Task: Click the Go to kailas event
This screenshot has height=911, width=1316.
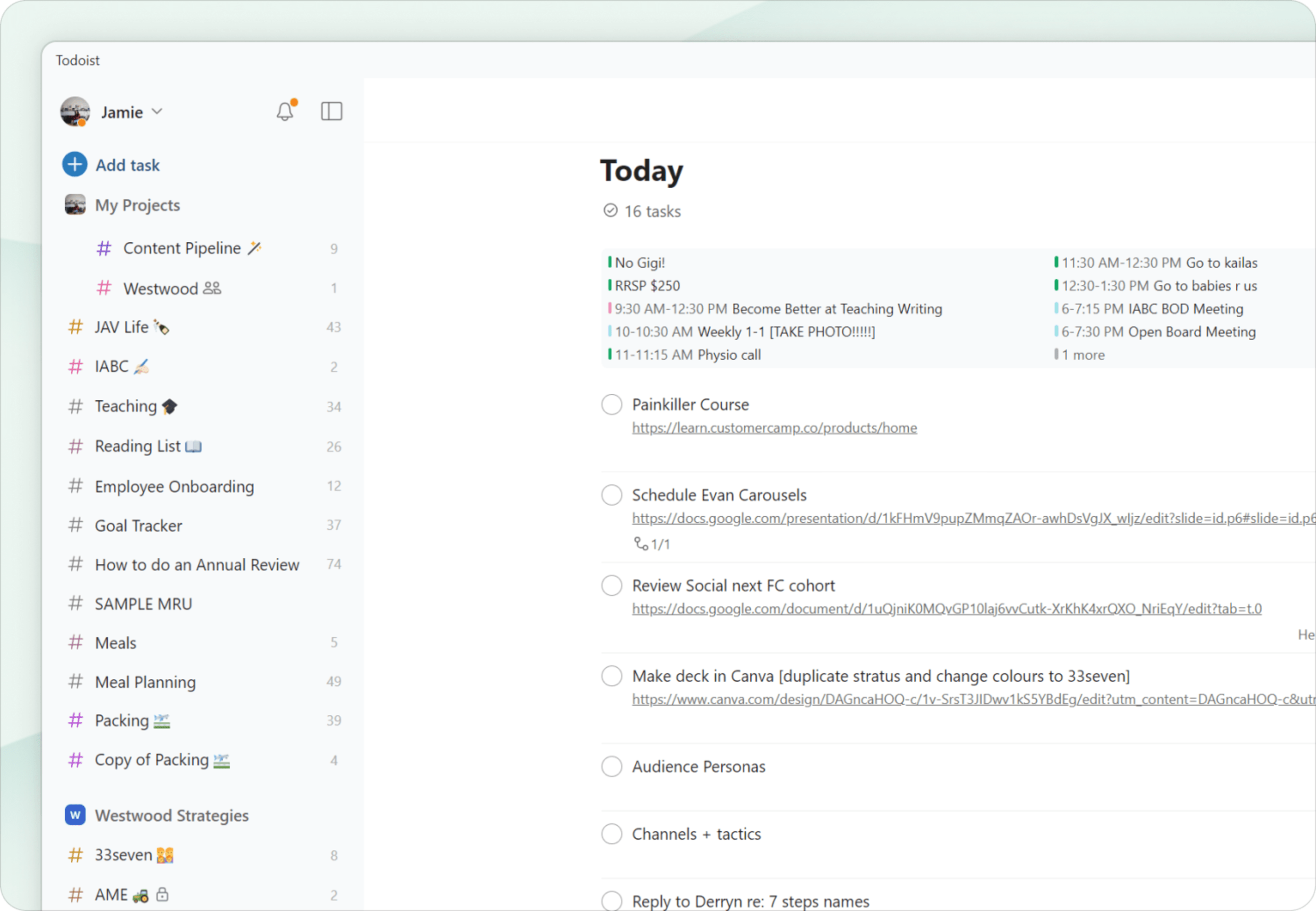Action: tap(1156, 262)
